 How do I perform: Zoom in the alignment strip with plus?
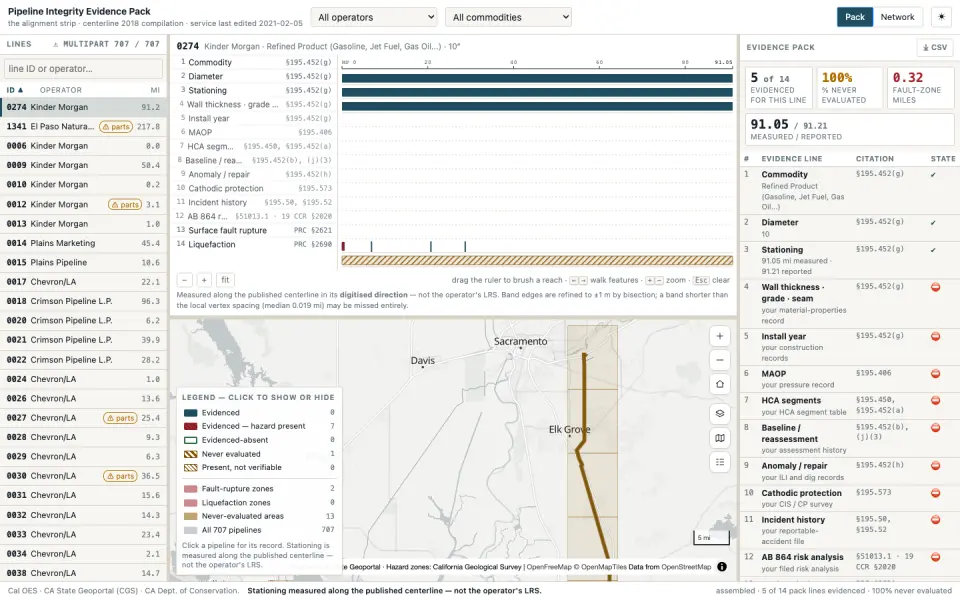tap(204, 280)
